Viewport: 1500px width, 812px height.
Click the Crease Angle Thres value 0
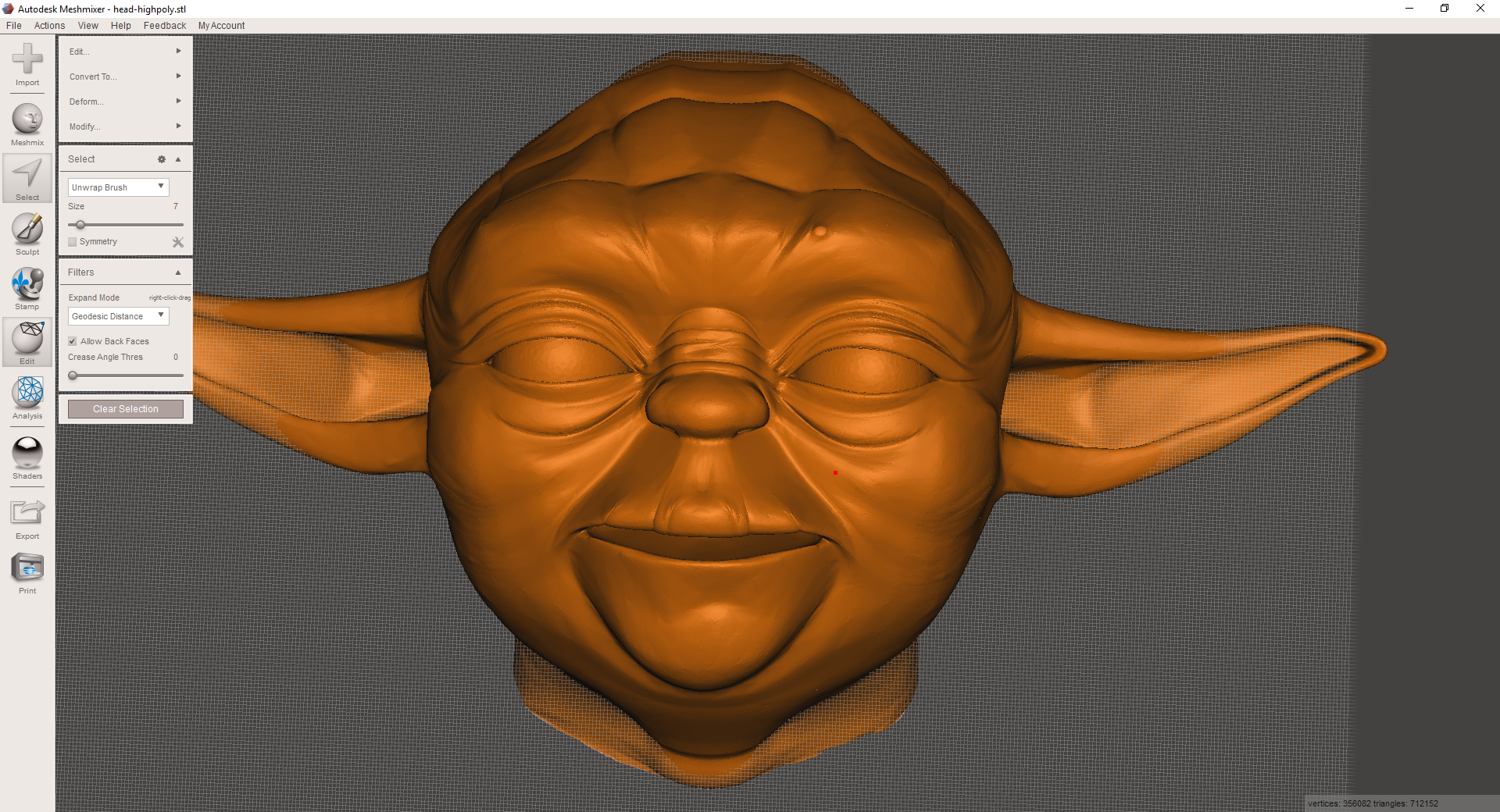click(176, 358)
